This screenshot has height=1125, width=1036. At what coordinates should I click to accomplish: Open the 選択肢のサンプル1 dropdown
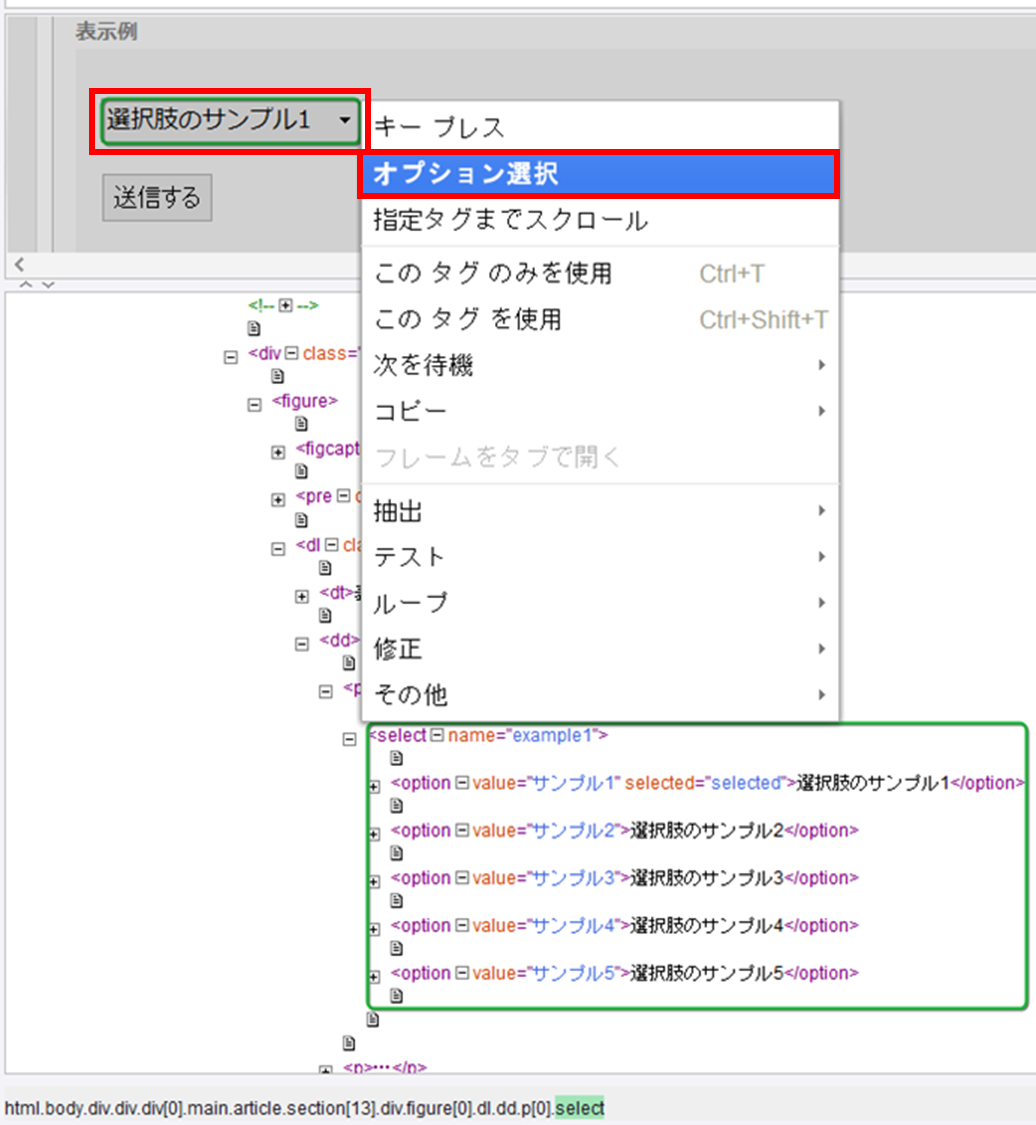click(x=230, y=121)
